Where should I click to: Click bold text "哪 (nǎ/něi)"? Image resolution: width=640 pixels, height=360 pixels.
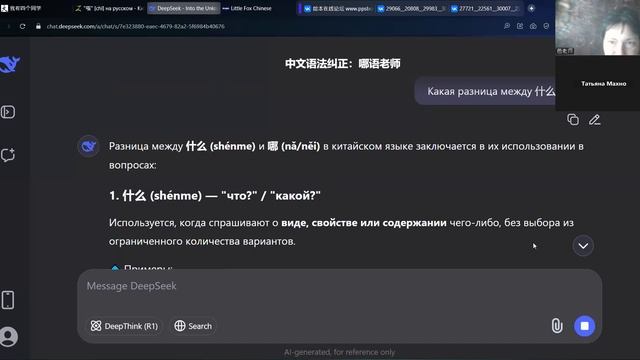click(293, 146)
